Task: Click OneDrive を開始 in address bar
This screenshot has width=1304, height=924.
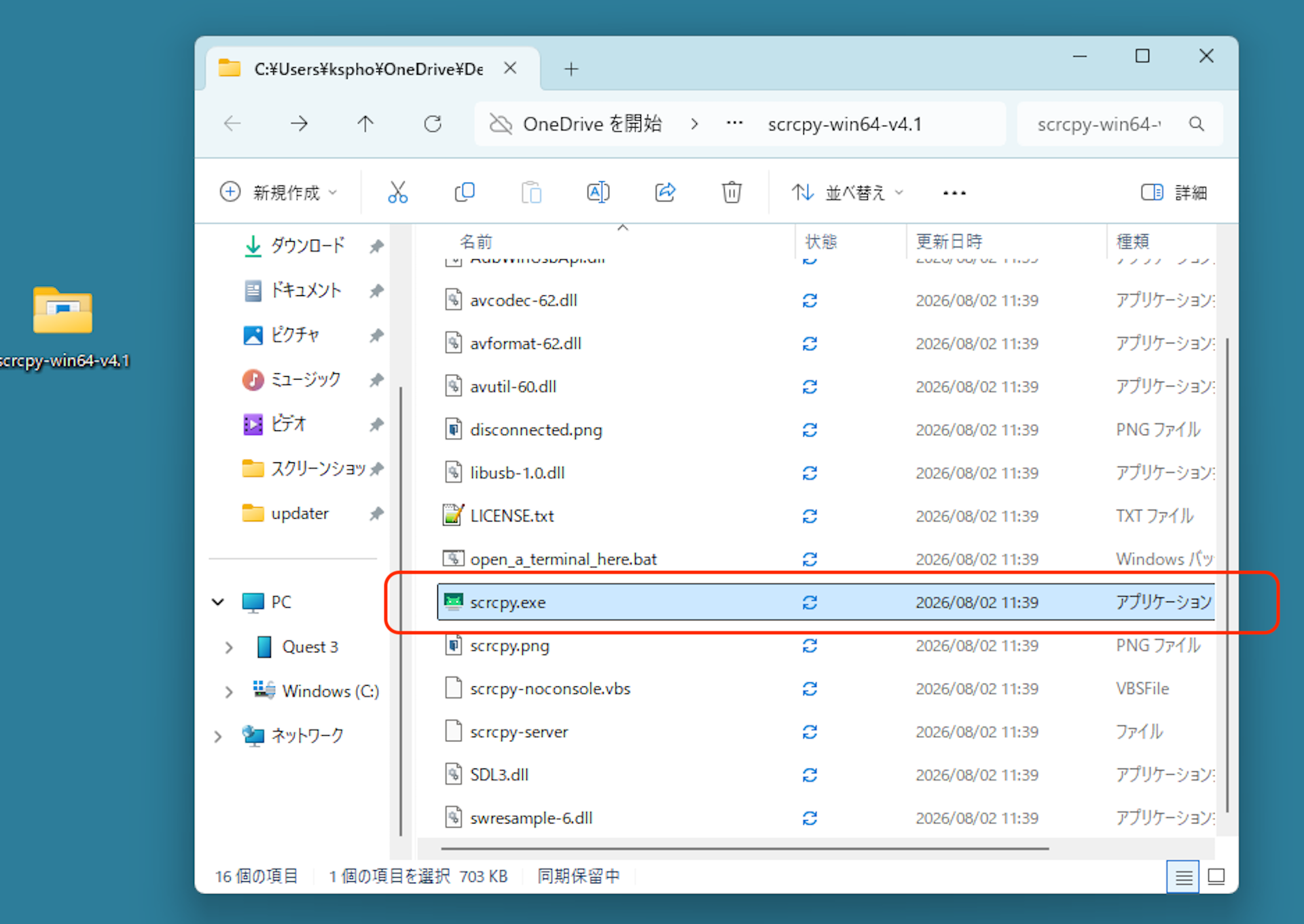Action: click(x=592, y=124)
